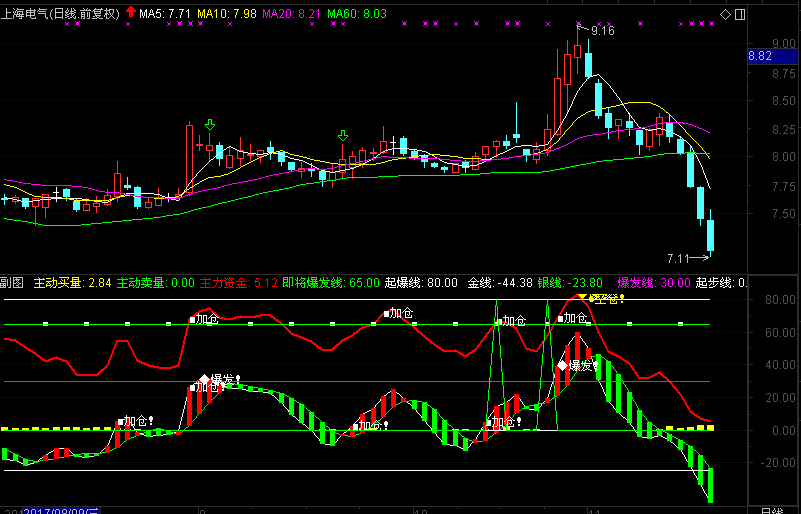This screenshot has width=801, height=514.
Task: Click the MA10: 7.98 indicator label
Action: point(227,14)
